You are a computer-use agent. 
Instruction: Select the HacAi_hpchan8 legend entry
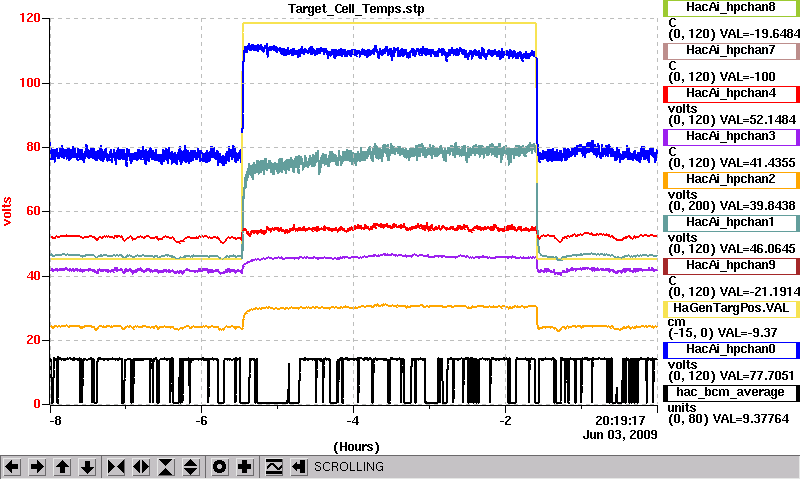click(x=731, y=8)
